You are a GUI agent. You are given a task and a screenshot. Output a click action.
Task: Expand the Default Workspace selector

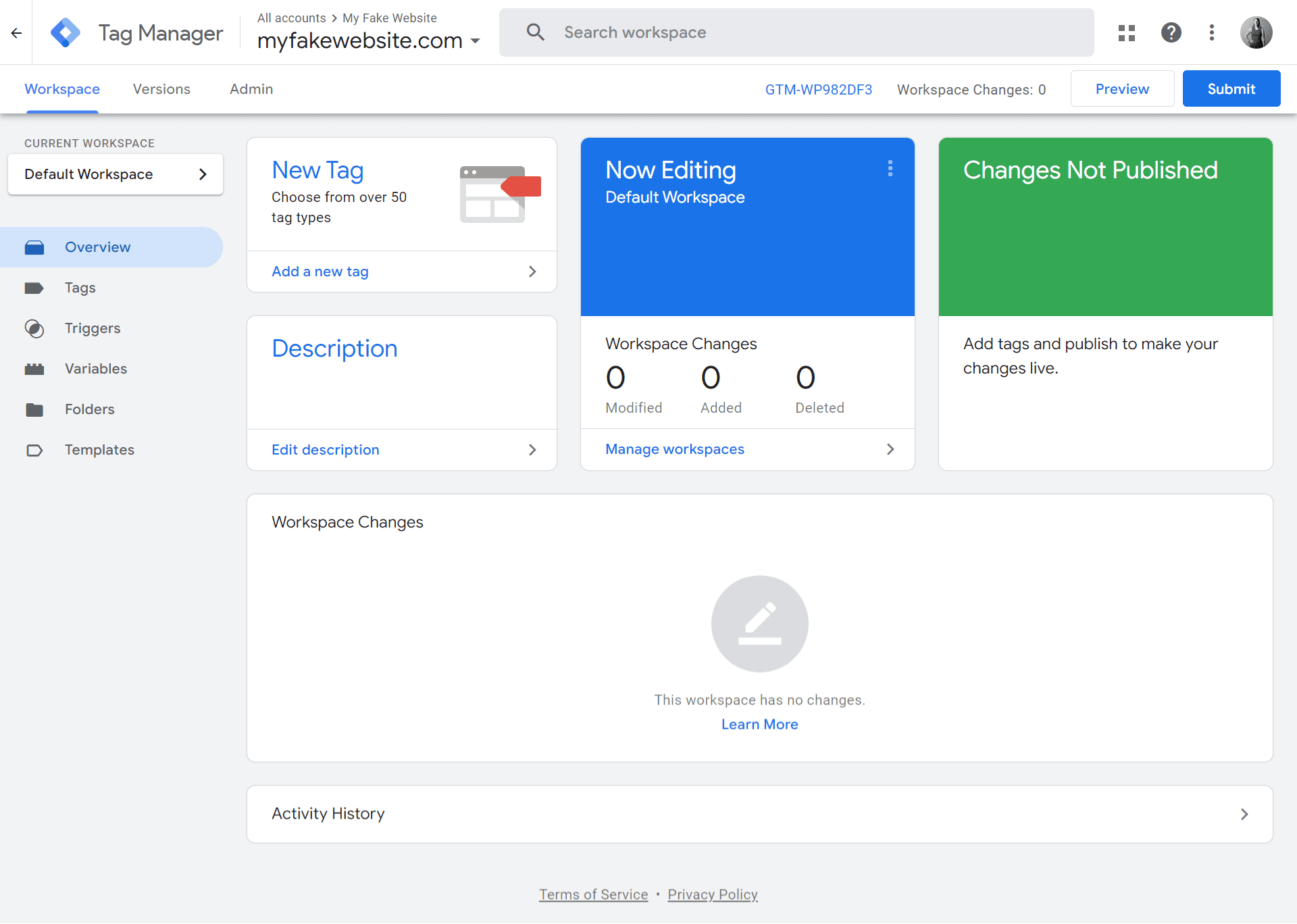point(115,174)
